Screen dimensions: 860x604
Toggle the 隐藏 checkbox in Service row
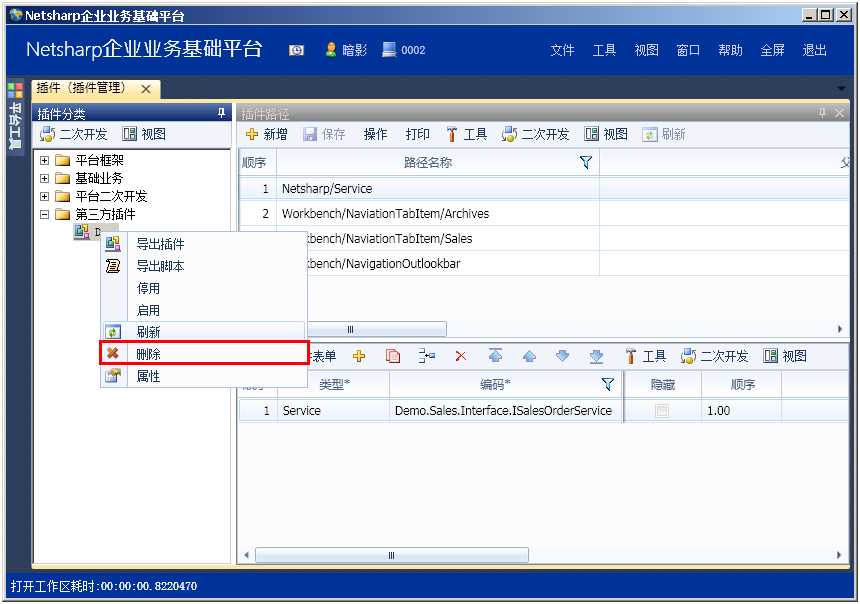(662, 410)
